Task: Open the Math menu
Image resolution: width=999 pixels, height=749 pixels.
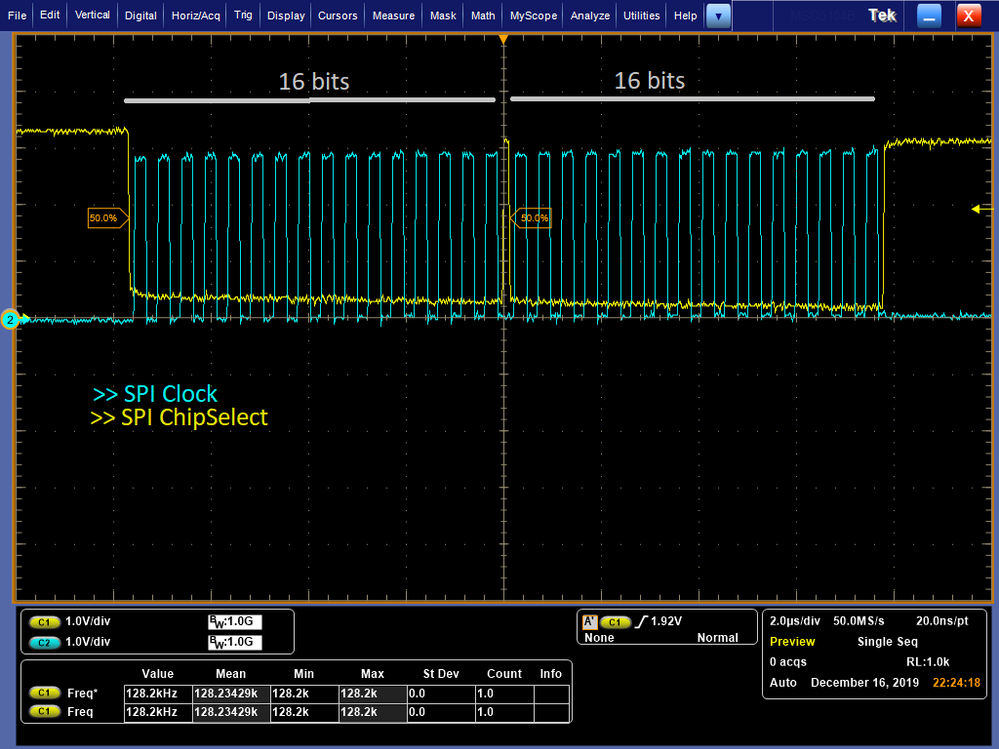Action: click(483, 15)
